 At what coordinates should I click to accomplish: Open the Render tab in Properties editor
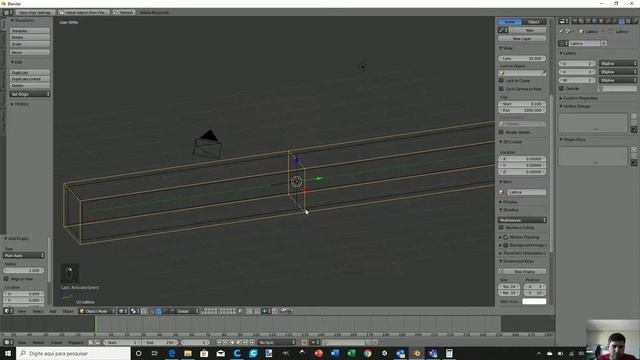[575, 21]
